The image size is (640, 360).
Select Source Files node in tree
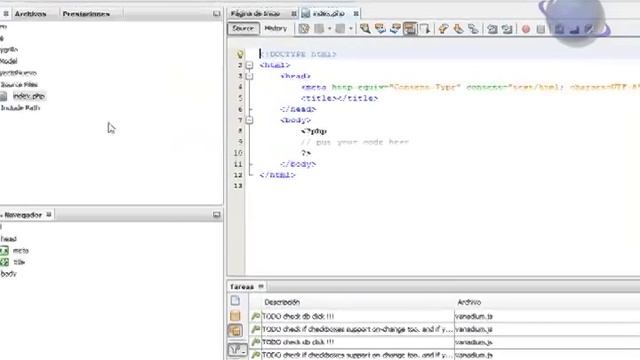[x=19, y=84]
